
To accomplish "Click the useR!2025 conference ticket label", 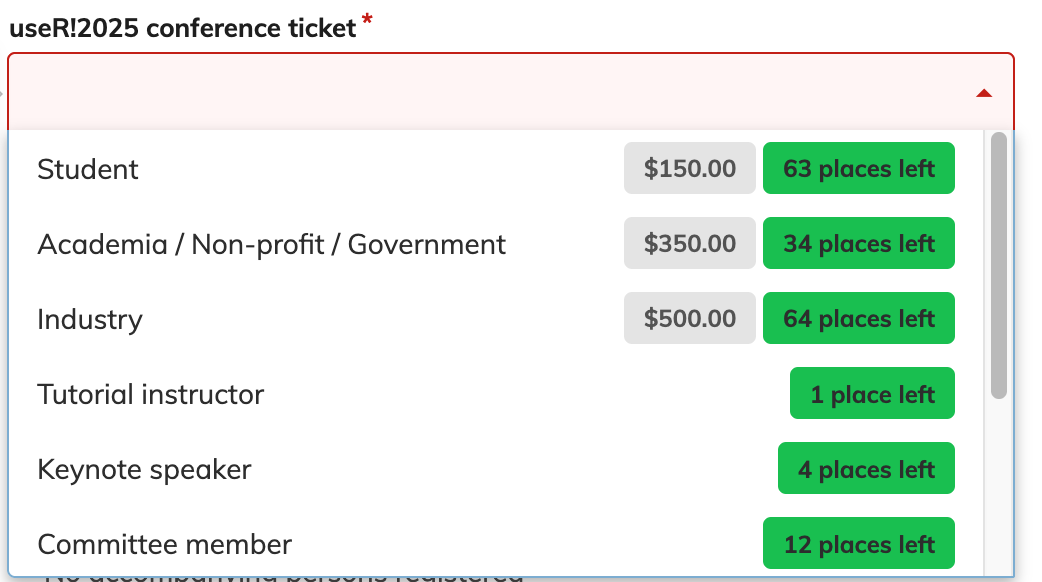I will coord(183,29).
